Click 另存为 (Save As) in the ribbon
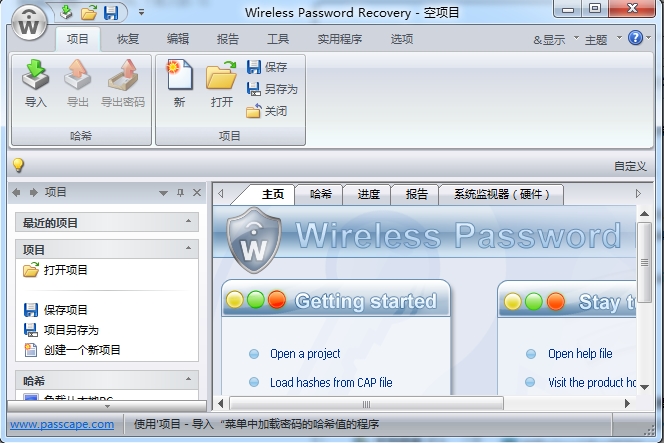664x443 pixels. tap(272, 89)
